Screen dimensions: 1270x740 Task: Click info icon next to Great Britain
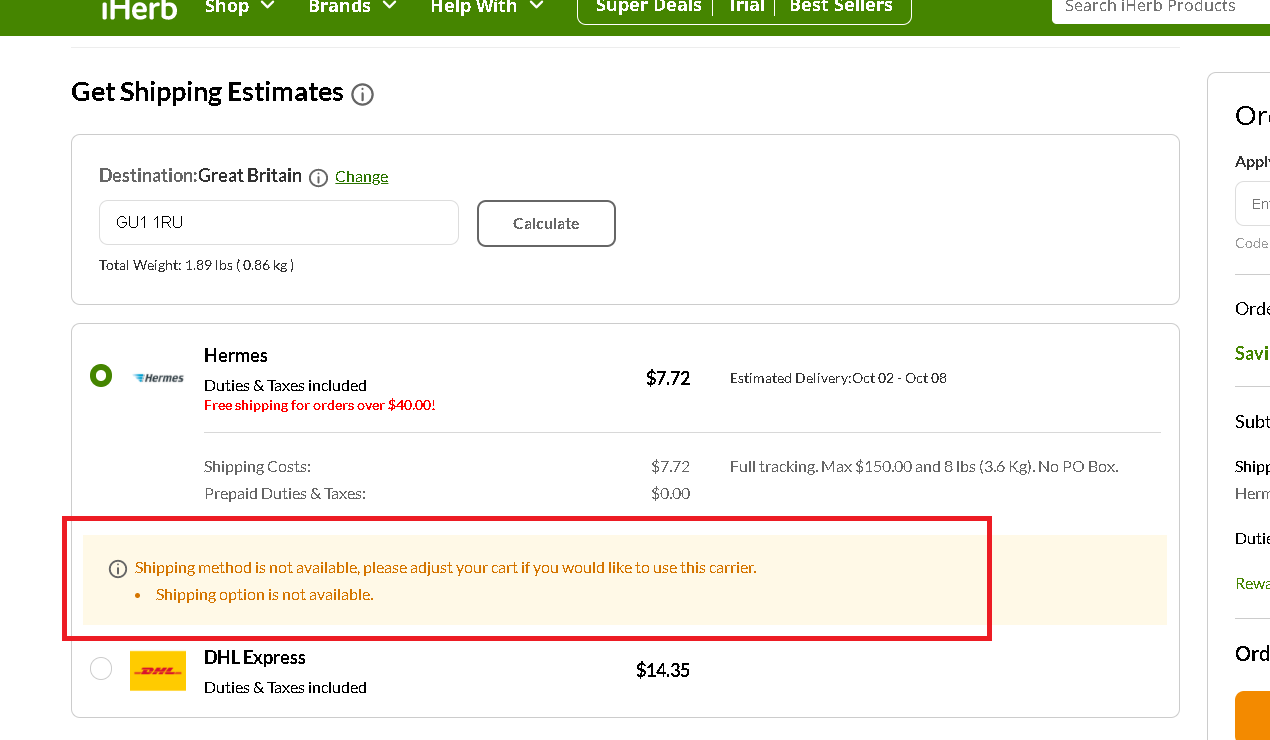[x=318, y=178]
